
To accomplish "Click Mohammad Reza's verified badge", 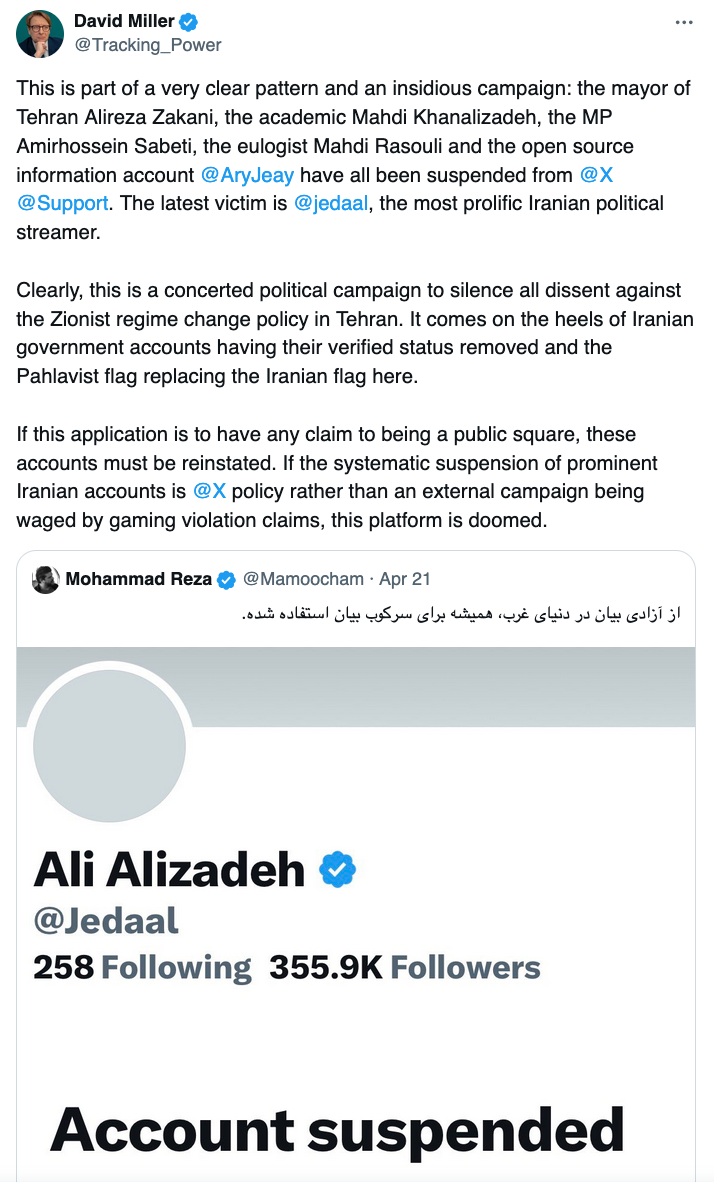I will [x=227, y=580].
